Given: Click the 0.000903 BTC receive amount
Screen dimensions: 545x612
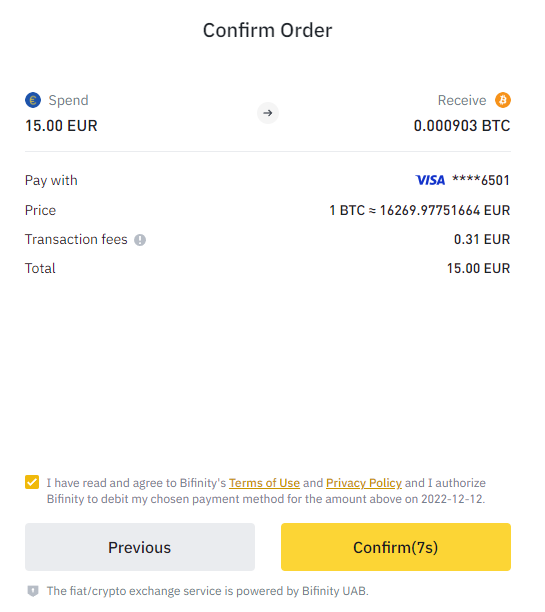Looking at the screenshot, I should (462, 126).
